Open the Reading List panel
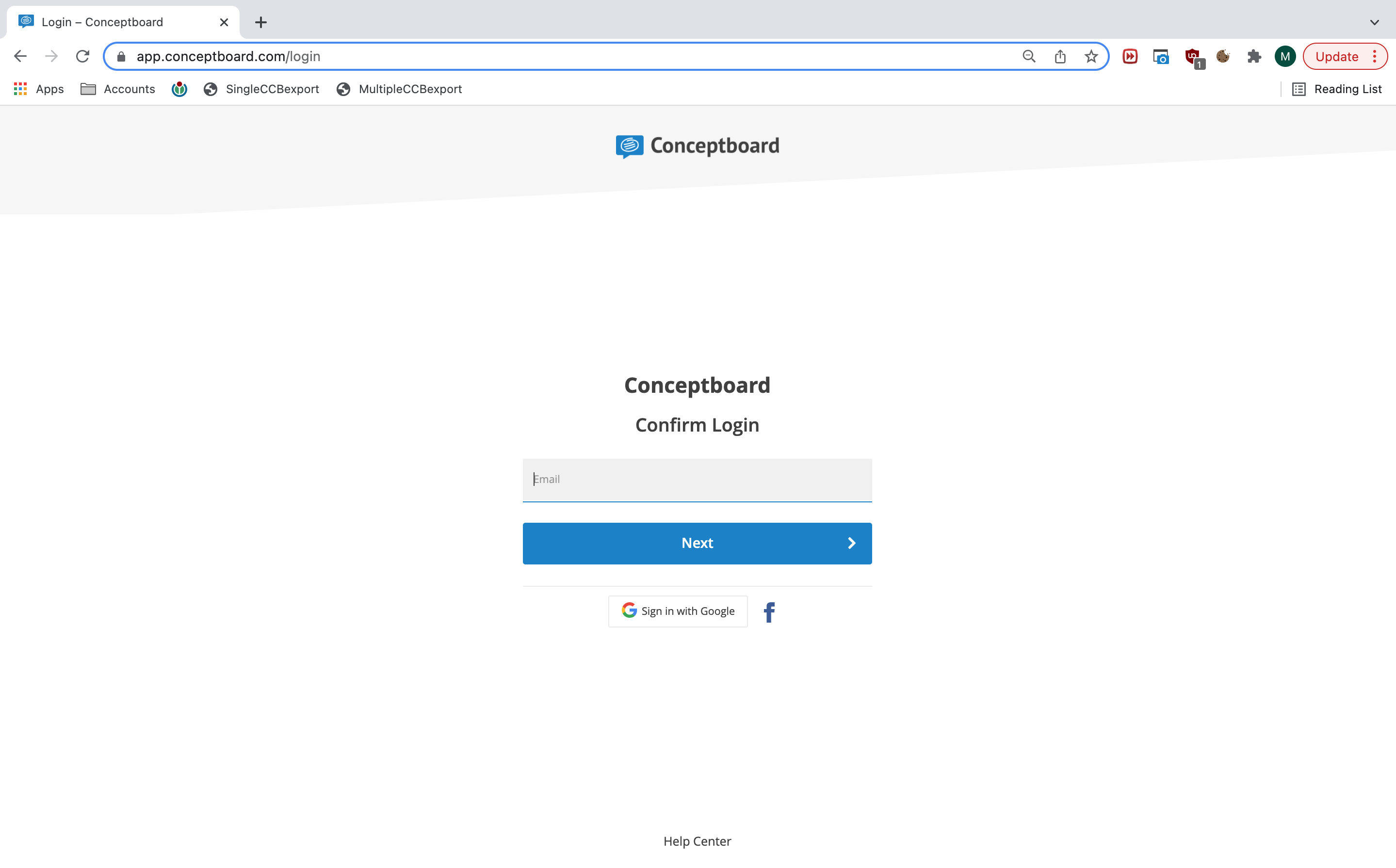 click(1336, 89)
